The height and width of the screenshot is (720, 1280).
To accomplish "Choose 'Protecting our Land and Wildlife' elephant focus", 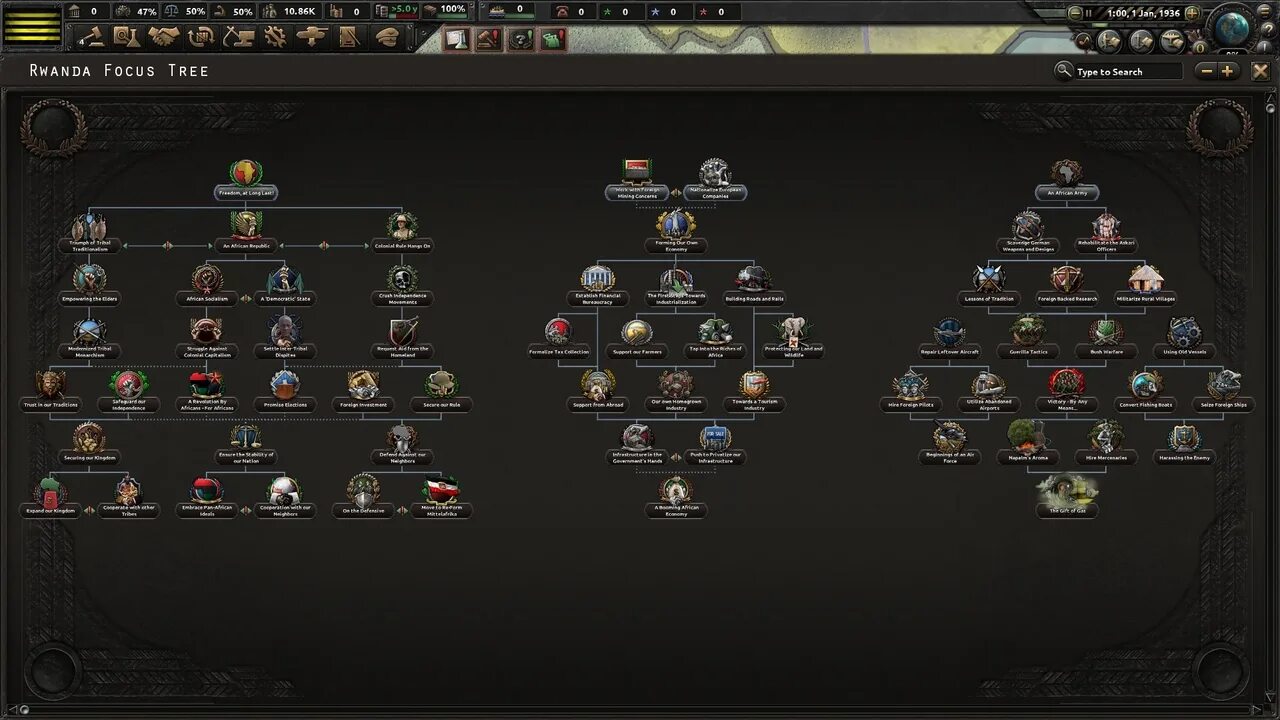I will pos(792,339).
